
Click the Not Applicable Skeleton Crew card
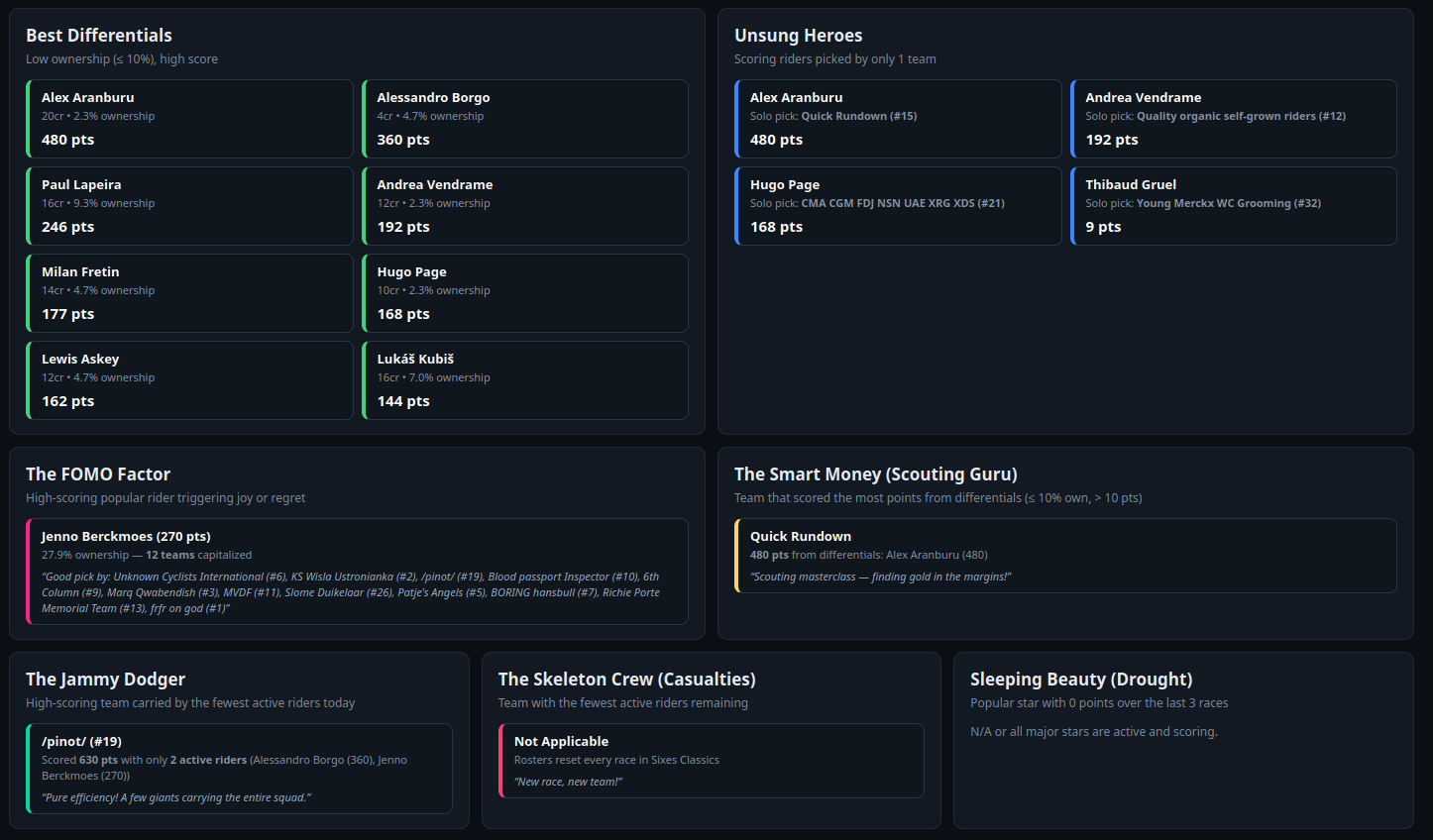[711, 761]
